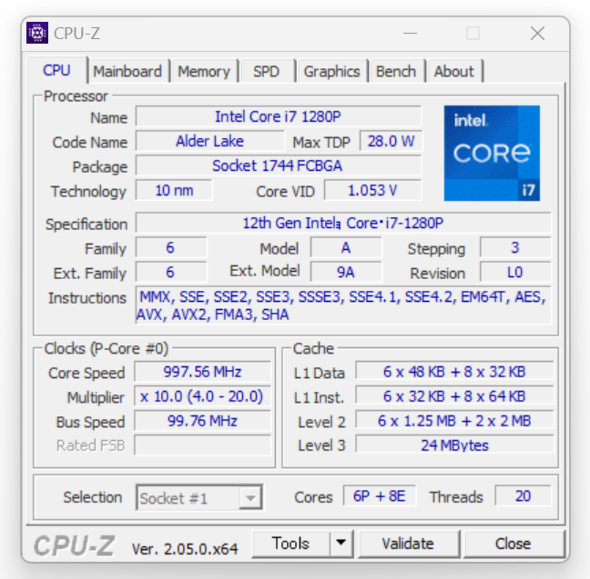Click the Validate button
The width and height of the screenshot is (590, 579).
tap(408, 544)
